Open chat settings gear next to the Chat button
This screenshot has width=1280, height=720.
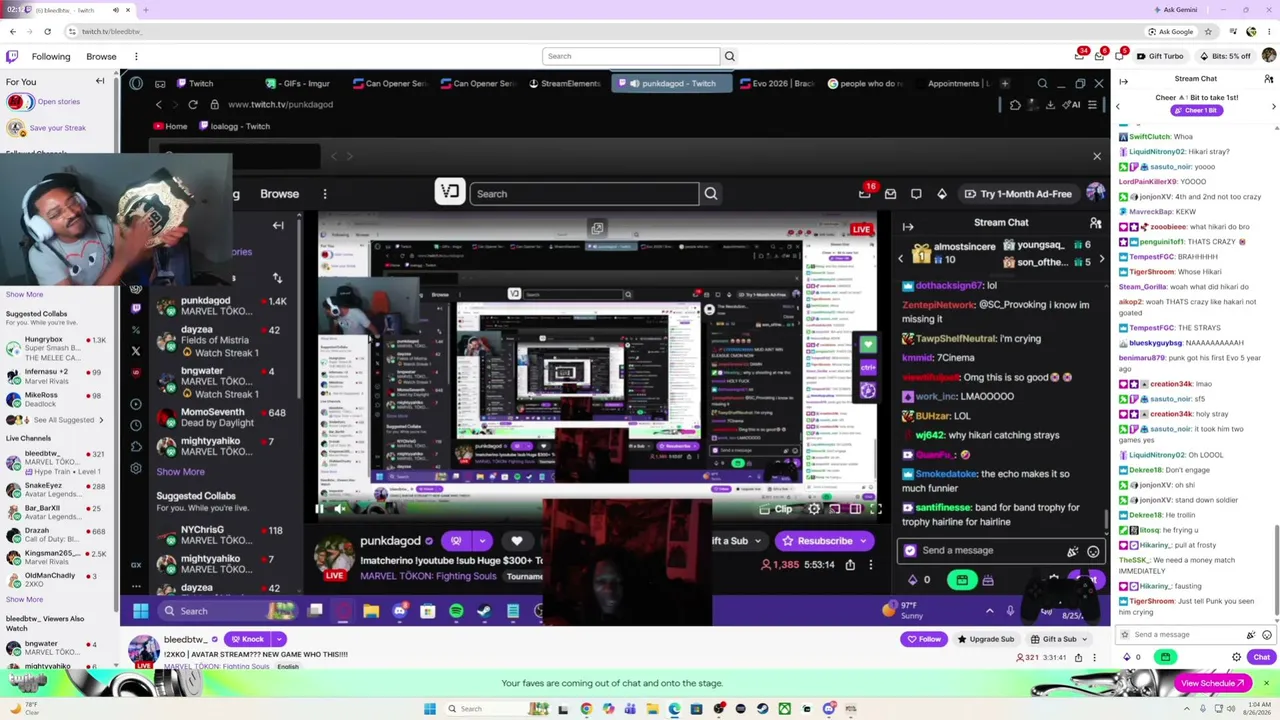pyautogui.click(x=1237, y=657)
